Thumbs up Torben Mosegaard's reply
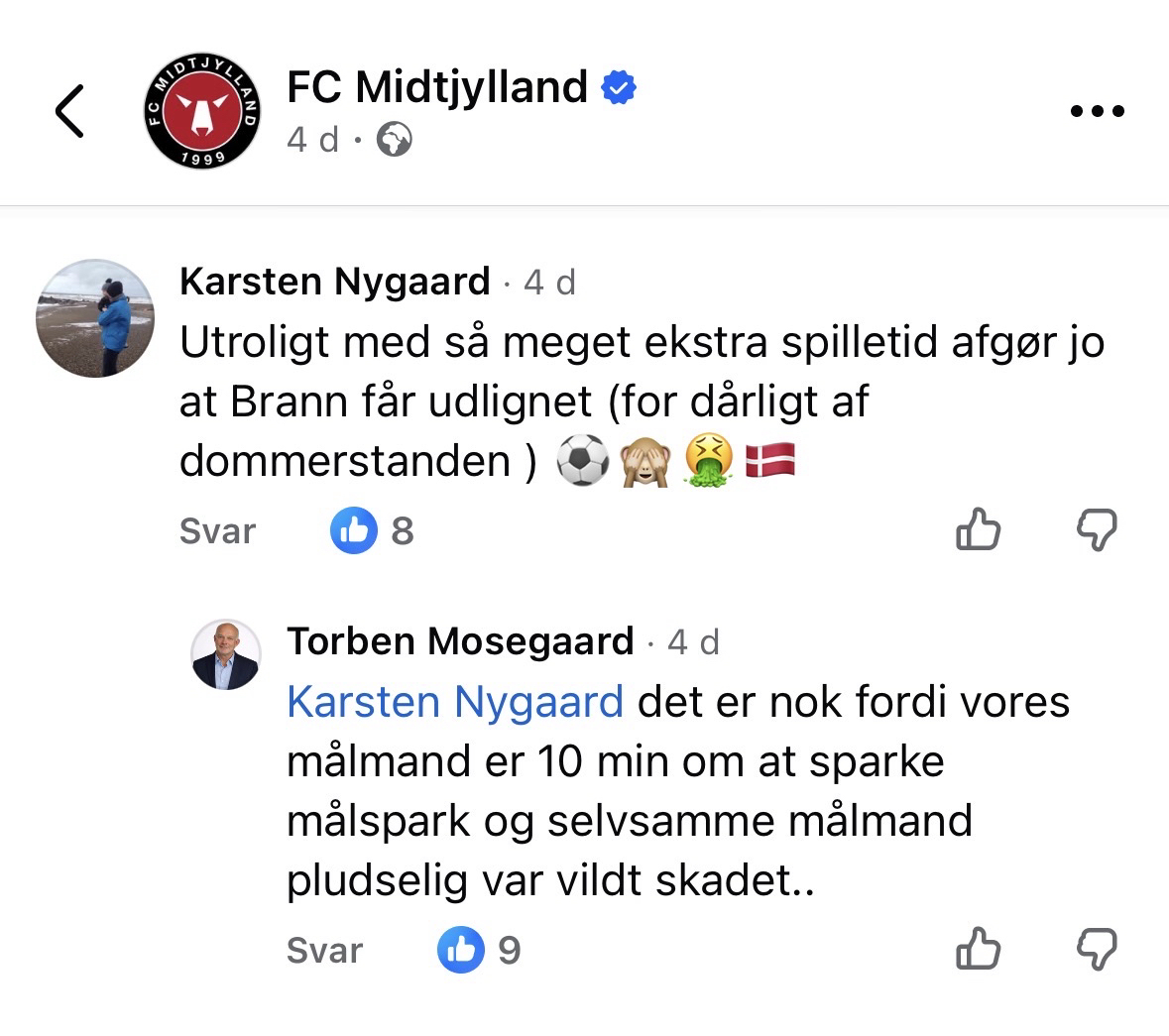Screen dimensions: 1169x1036 pyautogui.click(x=978, y=949)
